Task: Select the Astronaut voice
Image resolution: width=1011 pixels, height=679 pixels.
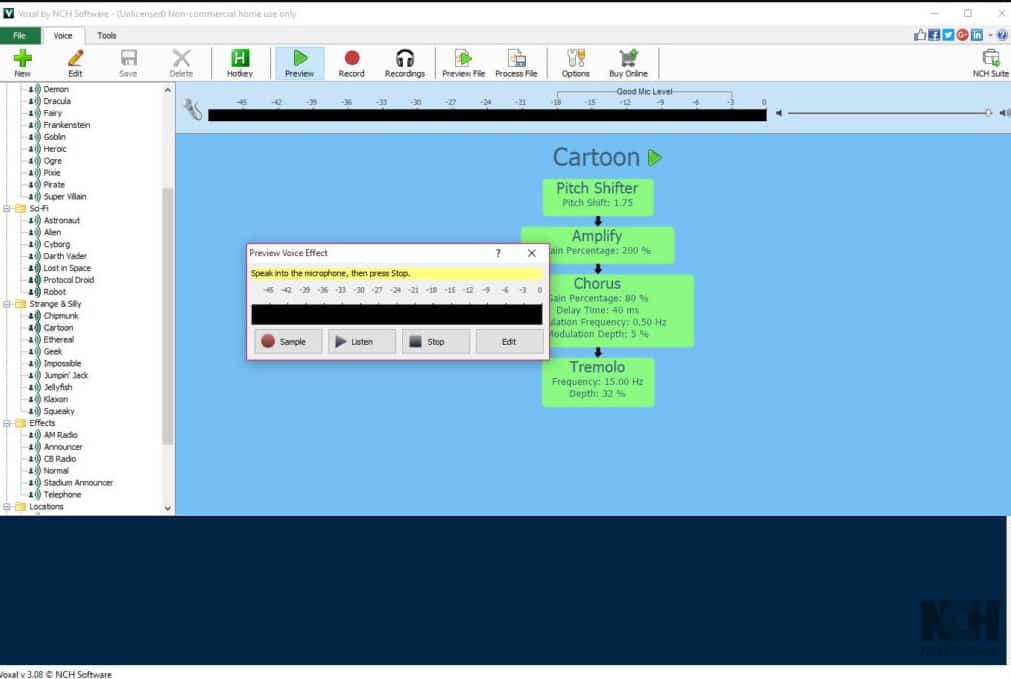Action: point(62,221)
